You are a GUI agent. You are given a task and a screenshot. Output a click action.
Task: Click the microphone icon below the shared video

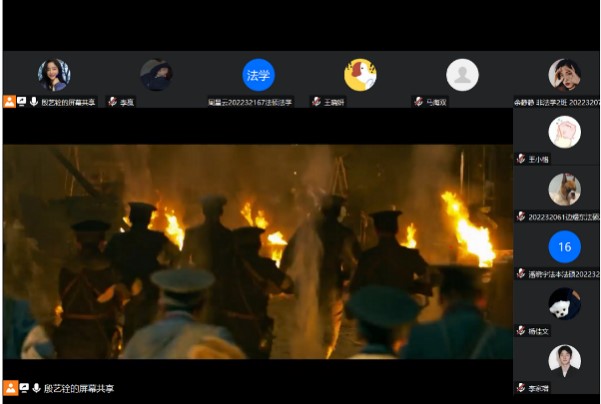click(36, 388)
